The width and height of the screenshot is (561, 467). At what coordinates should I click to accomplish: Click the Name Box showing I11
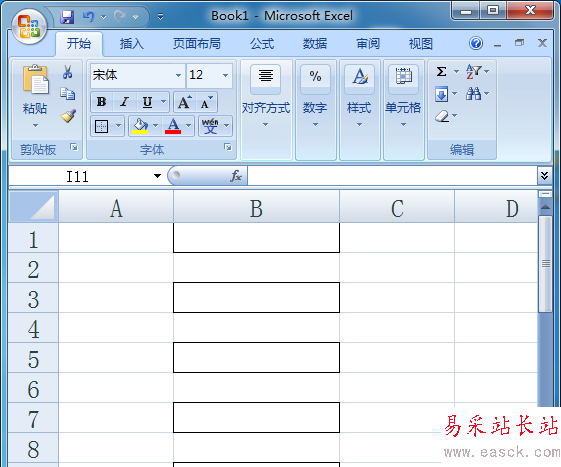point(77,176)
